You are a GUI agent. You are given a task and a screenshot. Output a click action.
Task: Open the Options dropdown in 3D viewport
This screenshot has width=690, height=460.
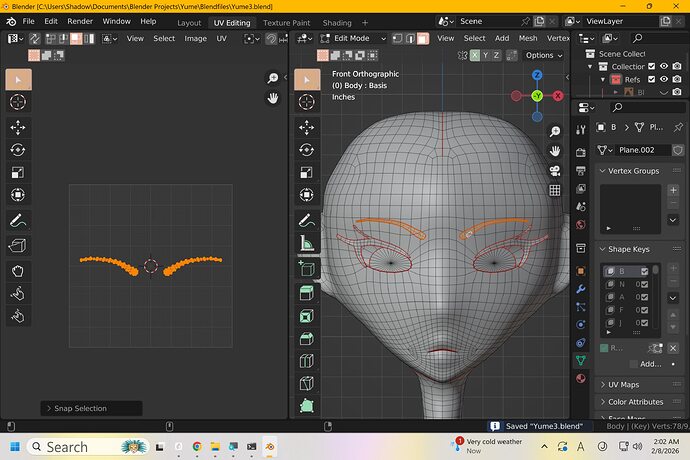pos(544,55)
